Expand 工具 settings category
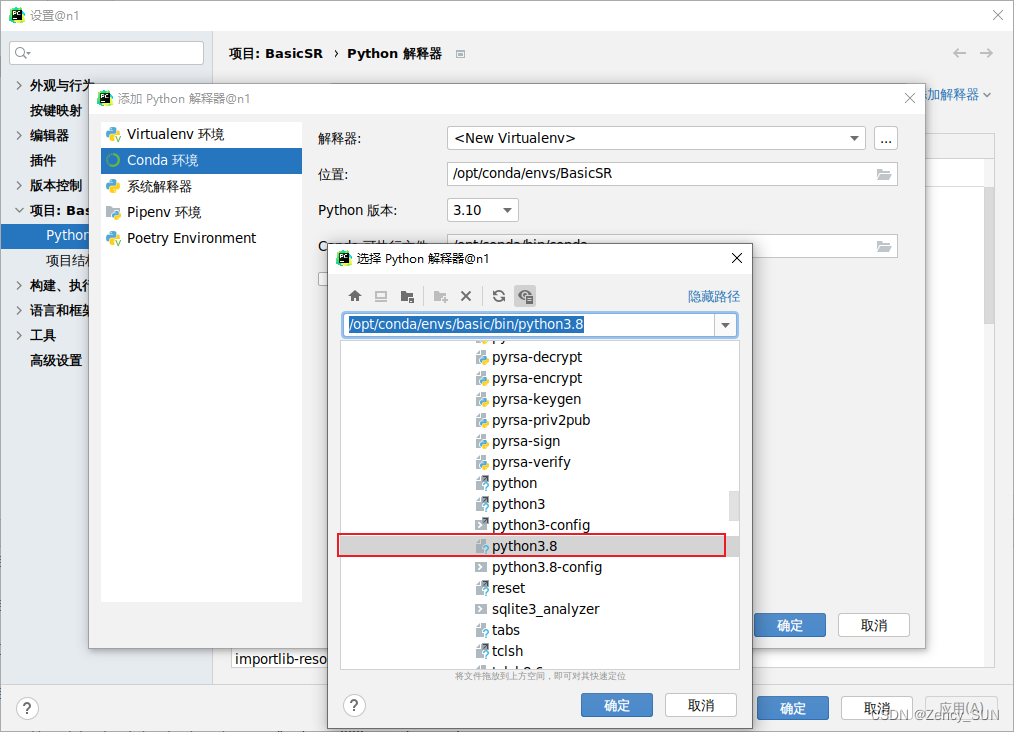Screen dimensions: 1014x732 [19, 335]
